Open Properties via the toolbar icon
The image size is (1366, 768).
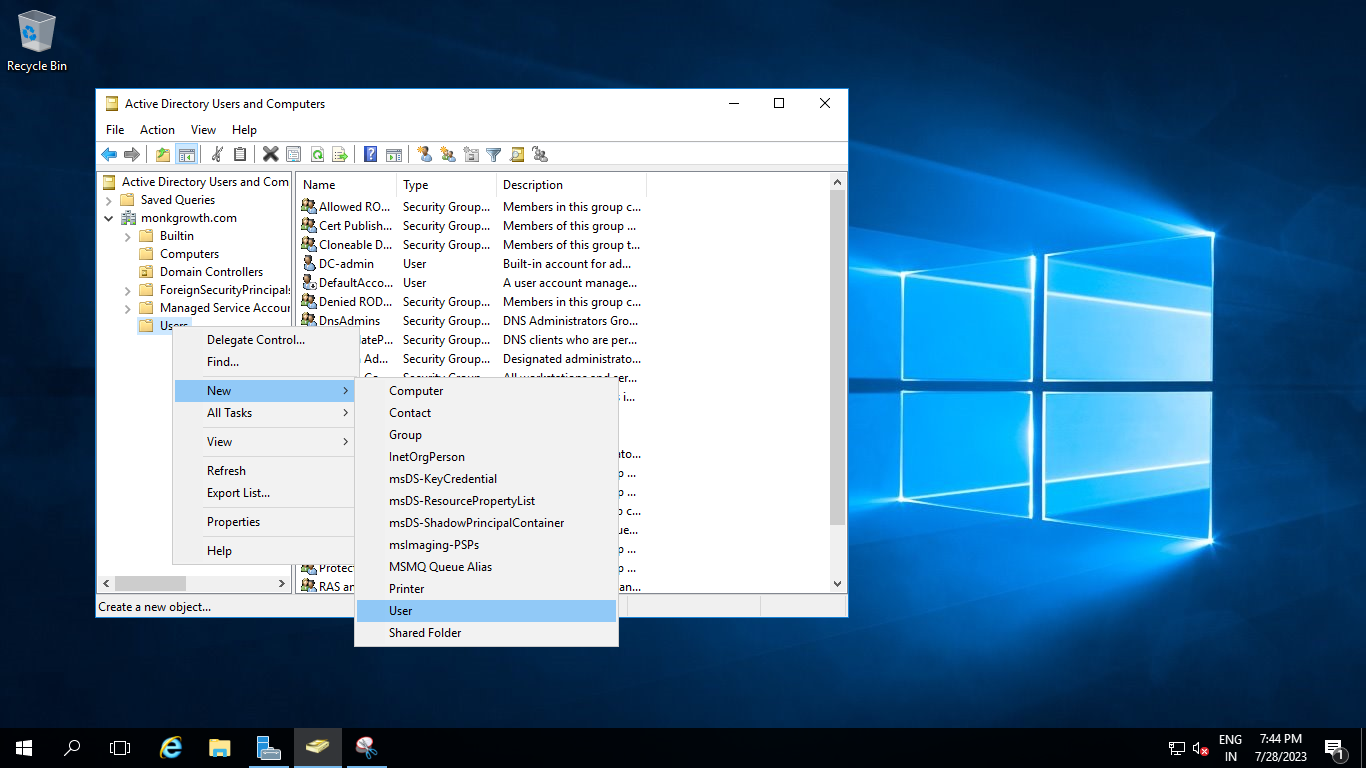click(293, 154)
